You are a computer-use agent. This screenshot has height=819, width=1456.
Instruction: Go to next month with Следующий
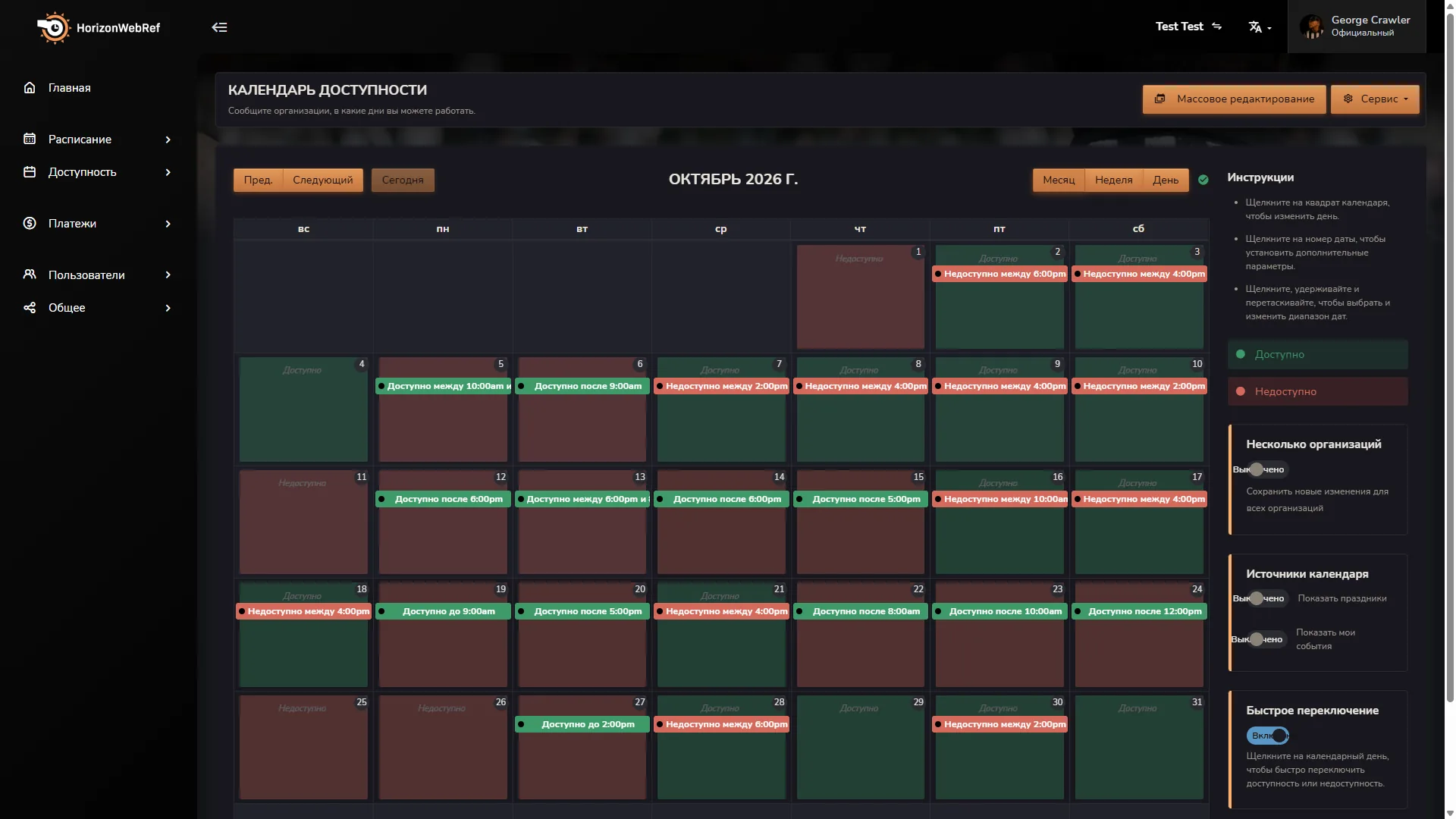tap(323, 180)
